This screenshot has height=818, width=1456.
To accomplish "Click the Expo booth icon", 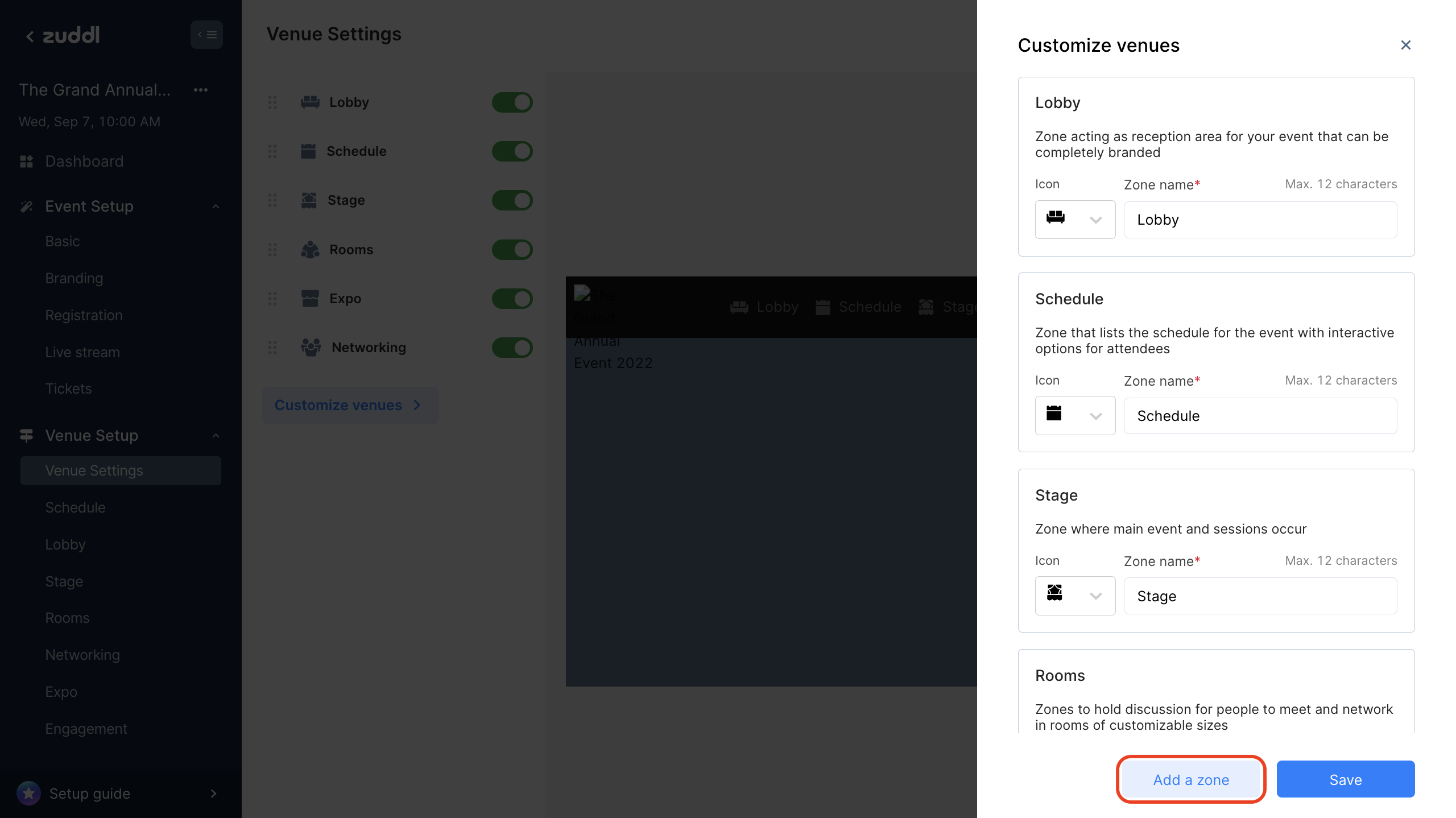I will pos(310,298).
